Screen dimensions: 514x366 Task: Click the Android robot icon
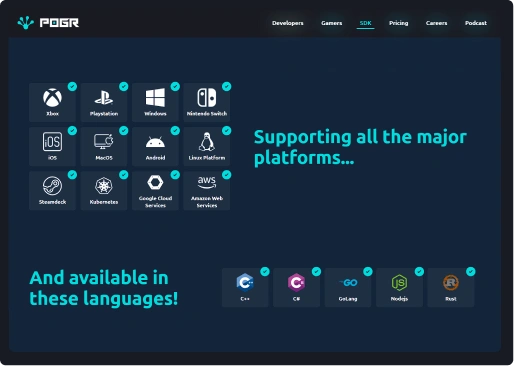[x=155, y=142]
